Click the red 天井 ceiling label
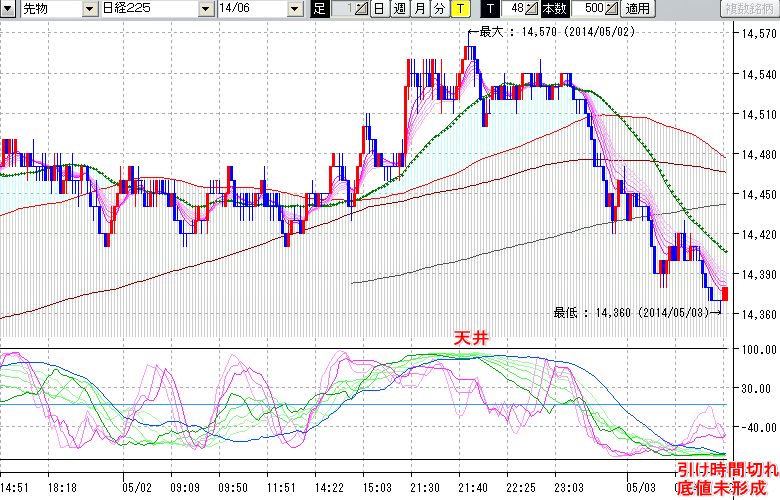Screen dimensions: 780x500 pos(470,340)
